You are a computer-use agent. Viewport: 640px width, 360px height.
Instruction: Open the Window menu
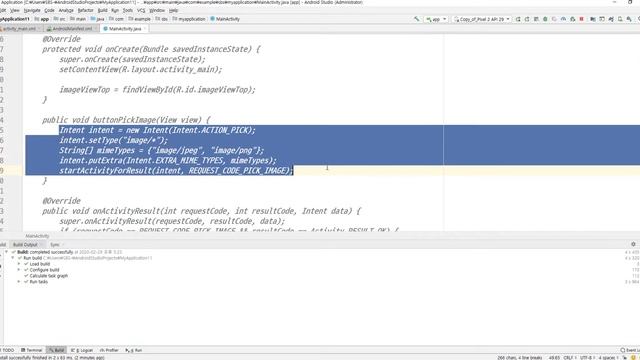click(157, 10)
